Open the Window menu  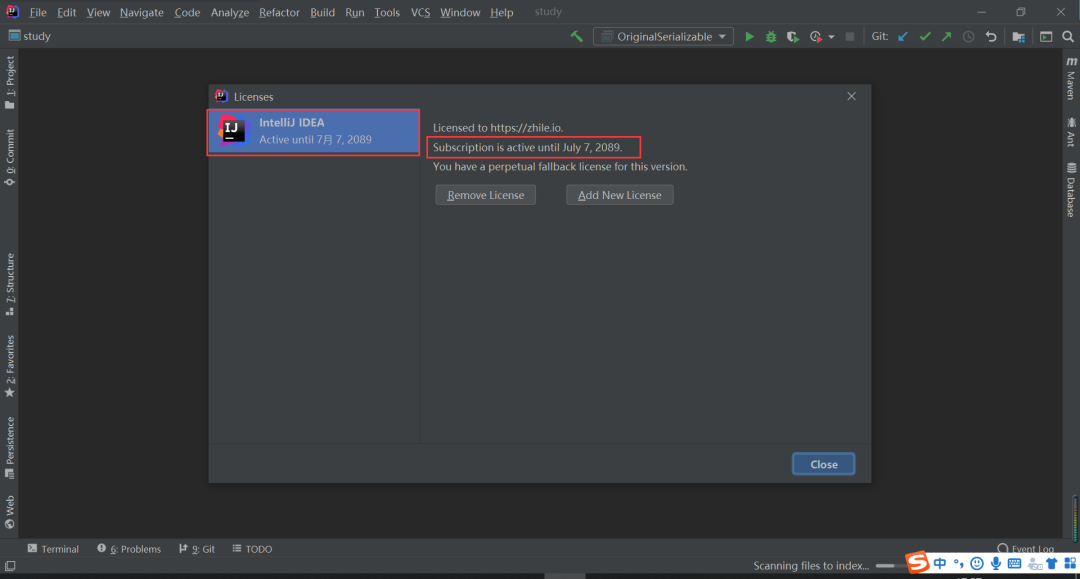click(460, 12)
